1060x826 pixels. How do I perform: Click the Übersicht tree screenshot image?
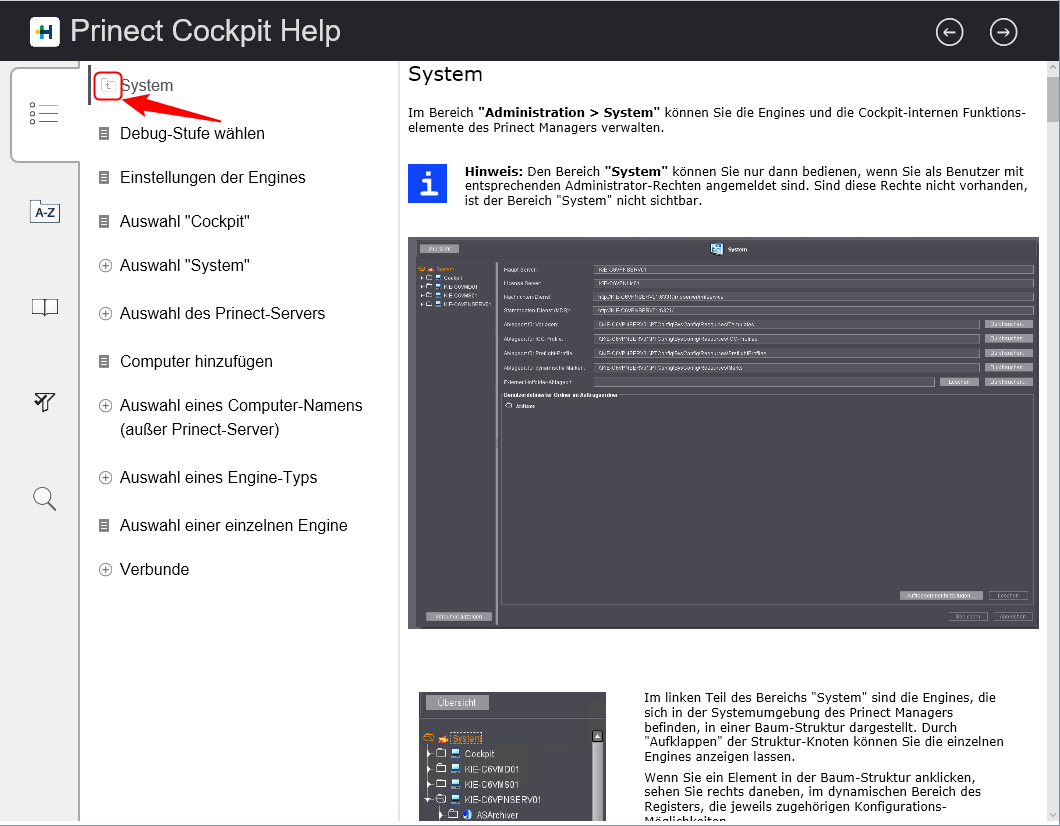[x=512, y=756]
